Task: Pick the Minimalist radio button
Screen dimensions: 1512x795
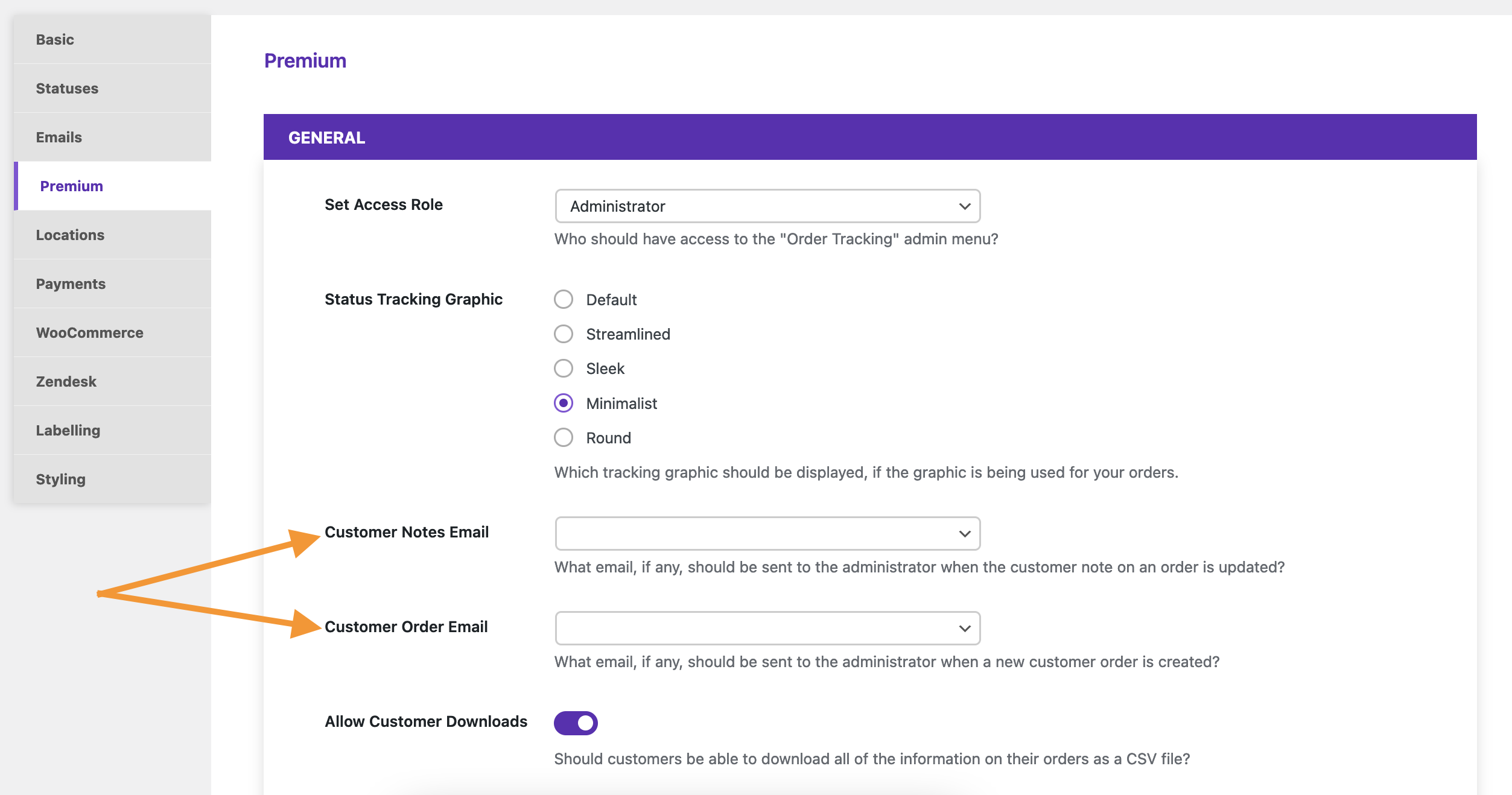Action: tap(564, 403)
